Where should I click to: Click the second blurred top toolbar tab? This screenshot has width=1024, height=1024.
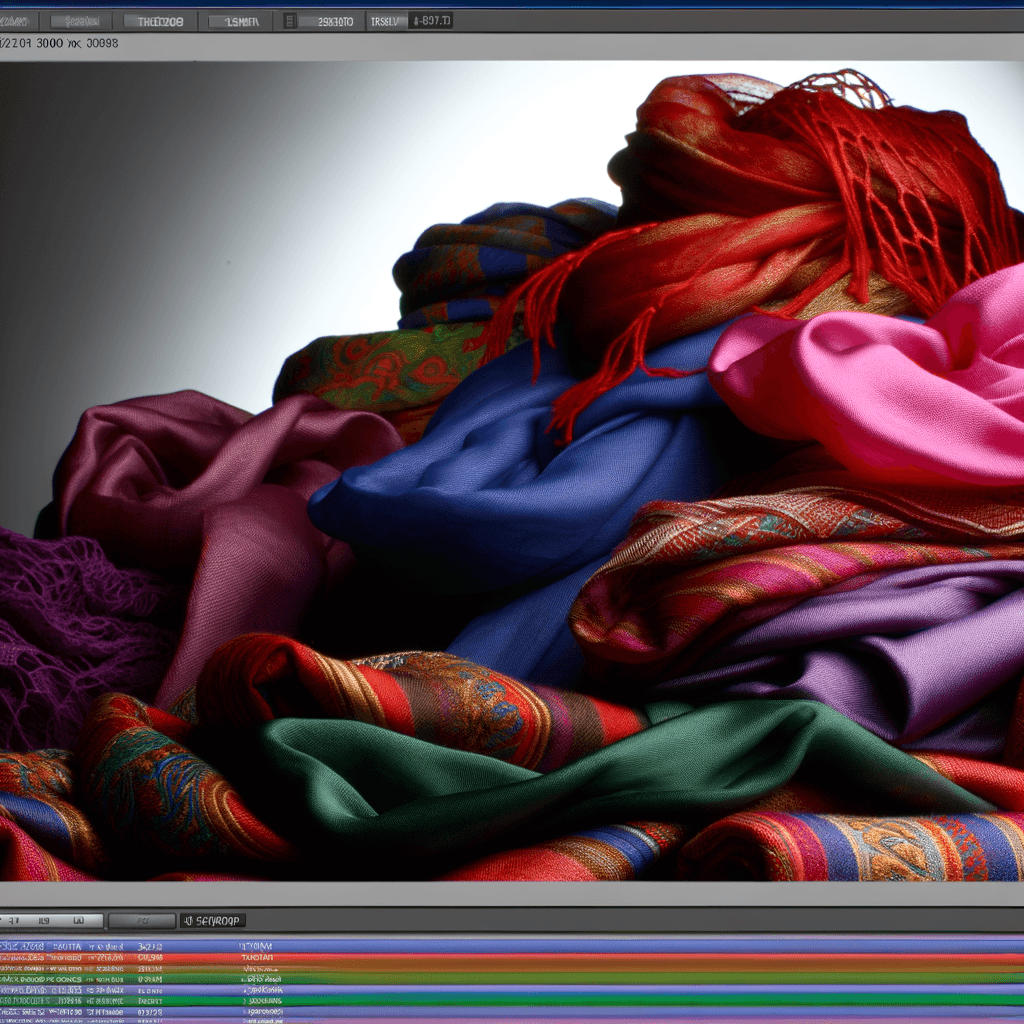81,20
